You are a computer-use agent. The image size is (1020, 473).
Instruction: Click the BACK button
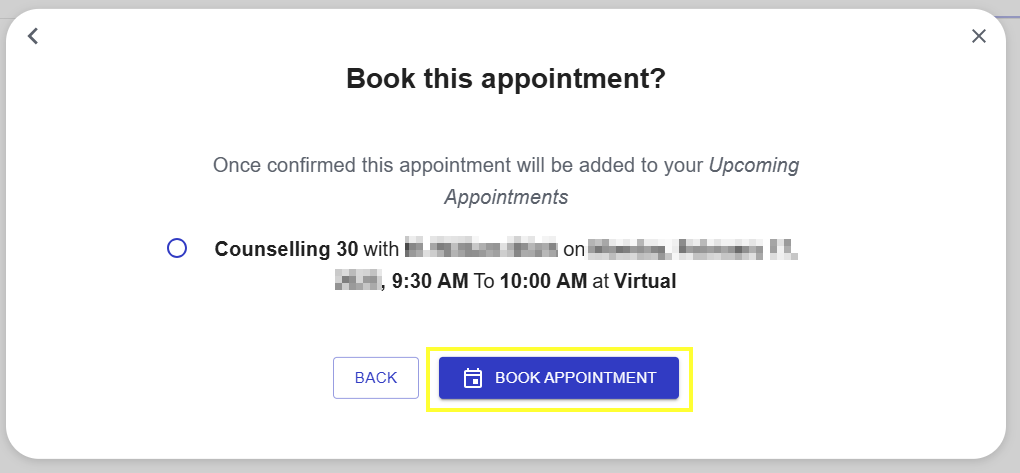coord(376,378)
